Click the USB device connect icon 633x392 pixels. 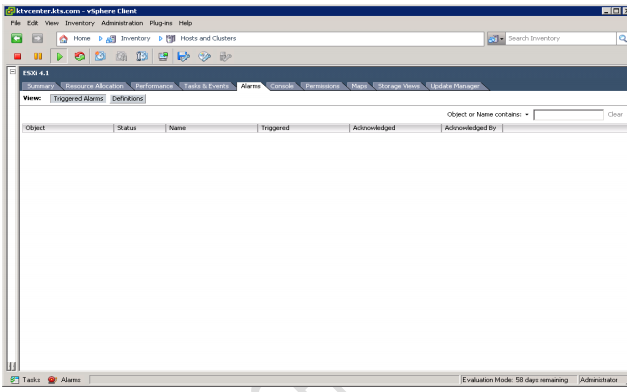[225, 57]
